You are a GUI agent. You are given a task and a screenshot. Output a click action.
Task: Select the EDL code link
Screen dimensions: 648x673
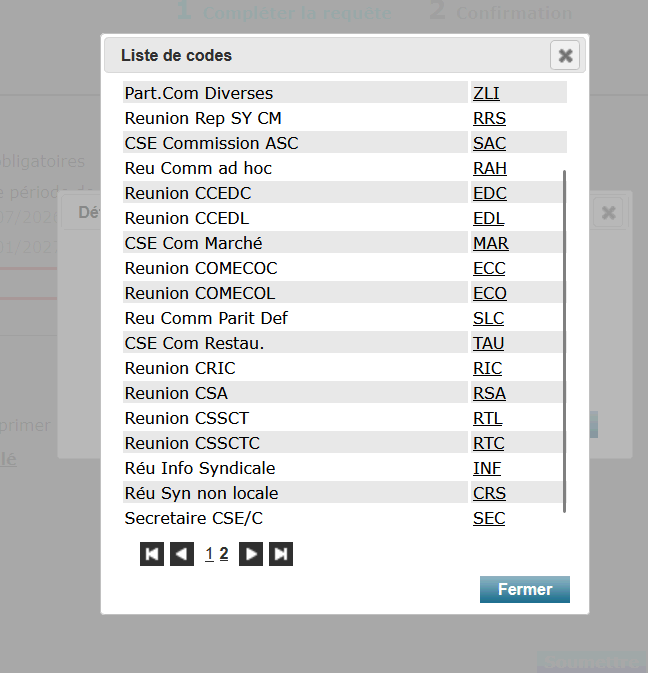coord(488,218)
